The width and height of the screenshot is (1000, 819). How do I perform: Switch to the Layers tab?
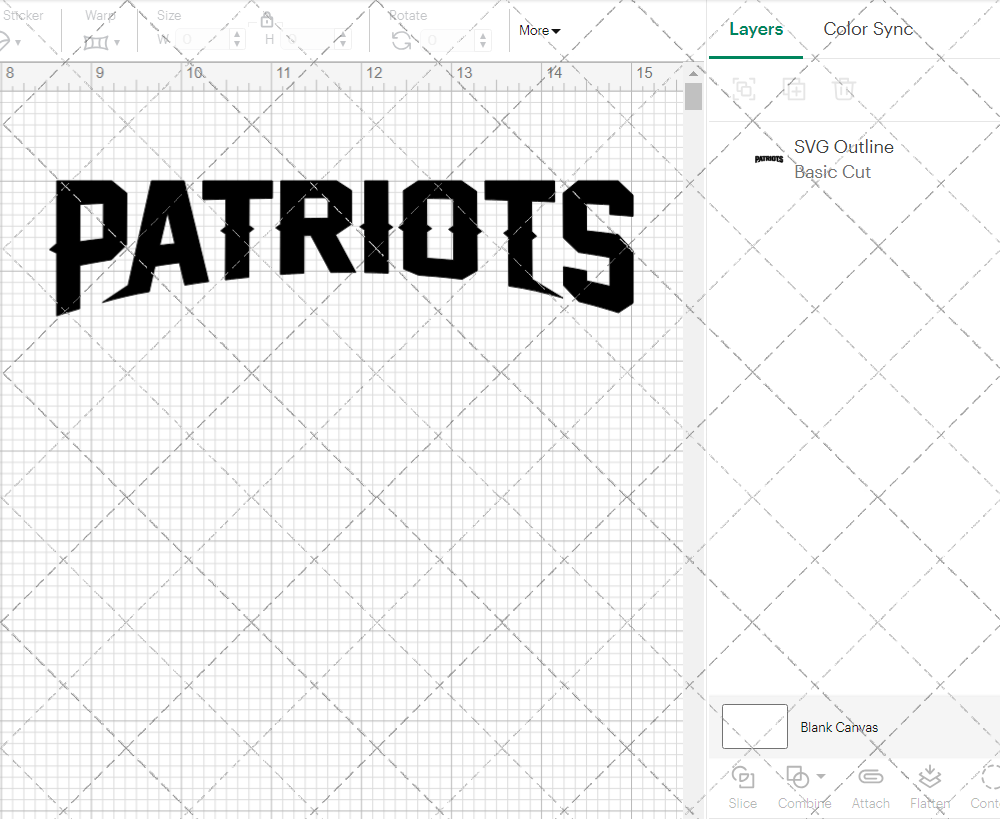(x=756, y=29)
